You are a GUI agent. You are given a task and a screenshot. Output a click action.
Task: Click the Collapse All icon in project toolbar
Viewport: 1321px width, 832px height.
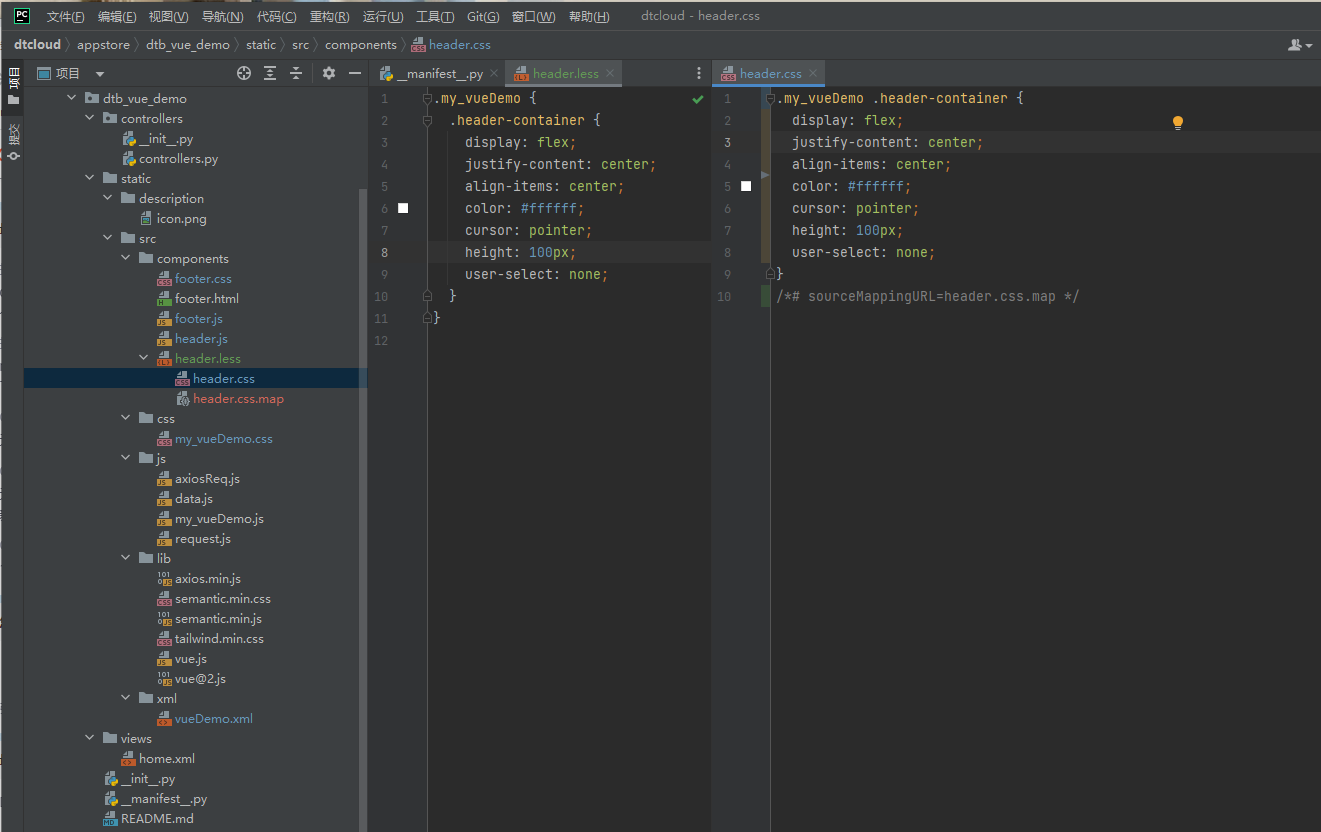(296, 73)
